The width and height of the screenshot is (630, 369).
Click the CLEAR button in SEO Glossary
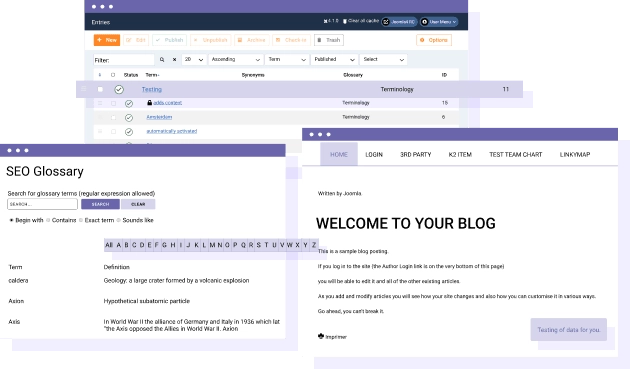pyautogui.click(x=138, y=204)
